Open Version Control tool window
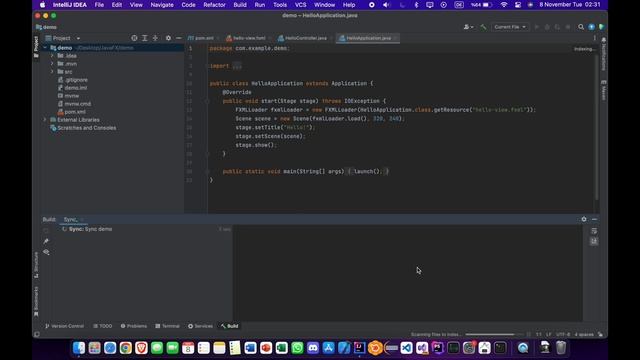This screenshot has height=360, width=640. click(x=64, y=326)
